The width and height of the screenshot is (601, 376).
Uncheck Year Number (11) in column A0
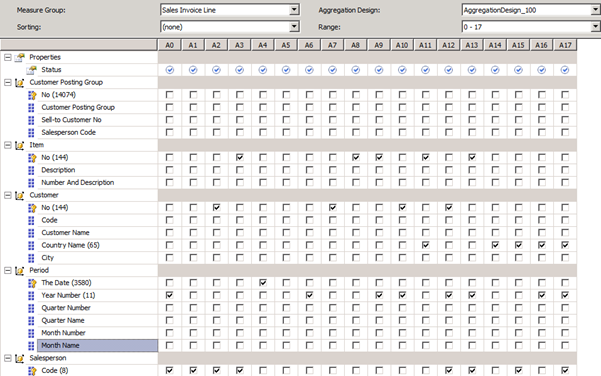click(169, 295)
